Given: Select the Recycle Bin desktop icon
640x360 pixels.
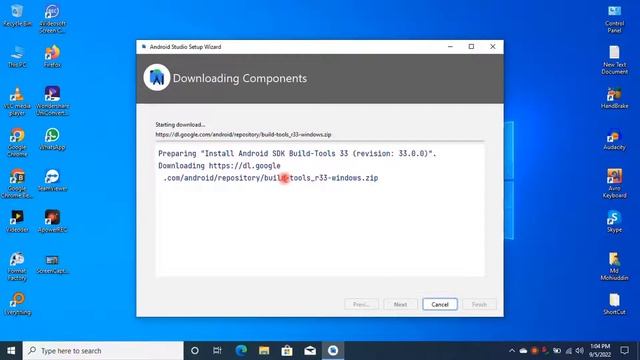Looking at the screenshot, I should click(x=17, y=16).
